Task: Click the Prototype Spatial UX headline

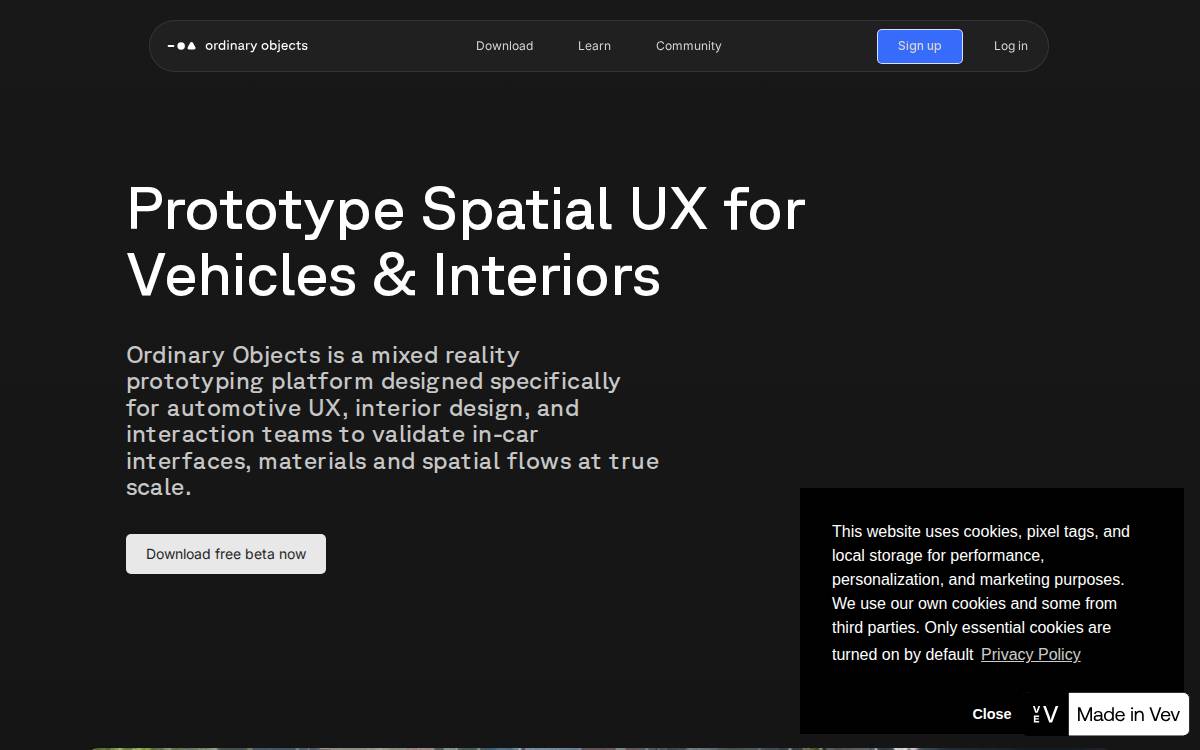Action: tap(466, 241)
